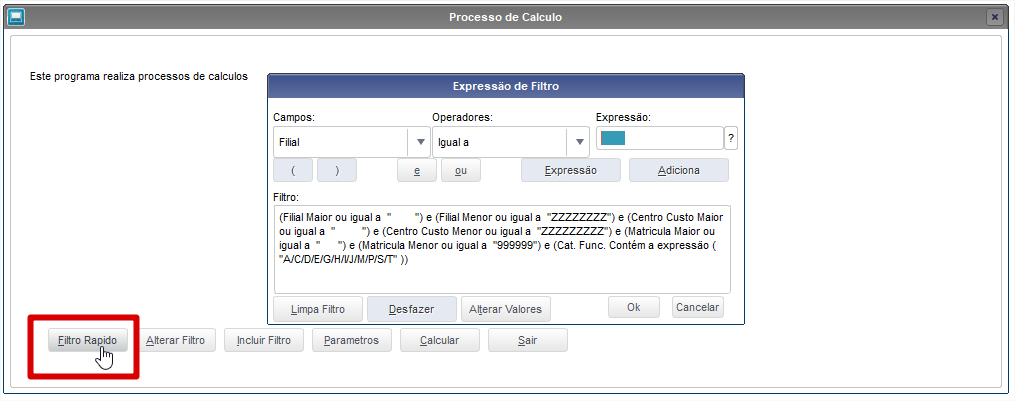The height and width of the screenshot is (401, 1015).
Task: Click the application icon in the title bar
Action: point(16,17)
